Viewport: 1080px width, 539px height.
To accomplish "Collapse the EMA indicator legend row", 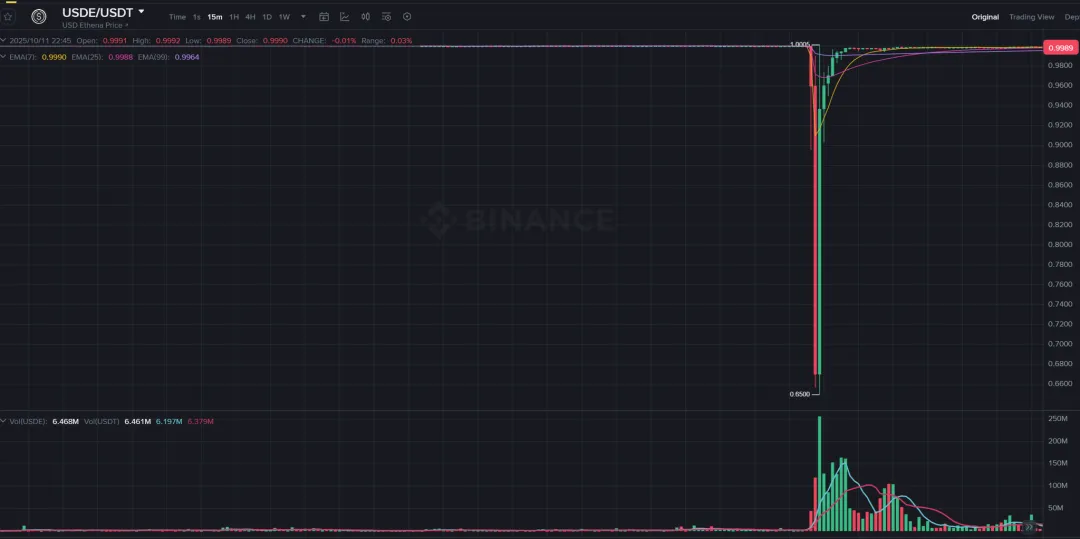I will 4,58.
